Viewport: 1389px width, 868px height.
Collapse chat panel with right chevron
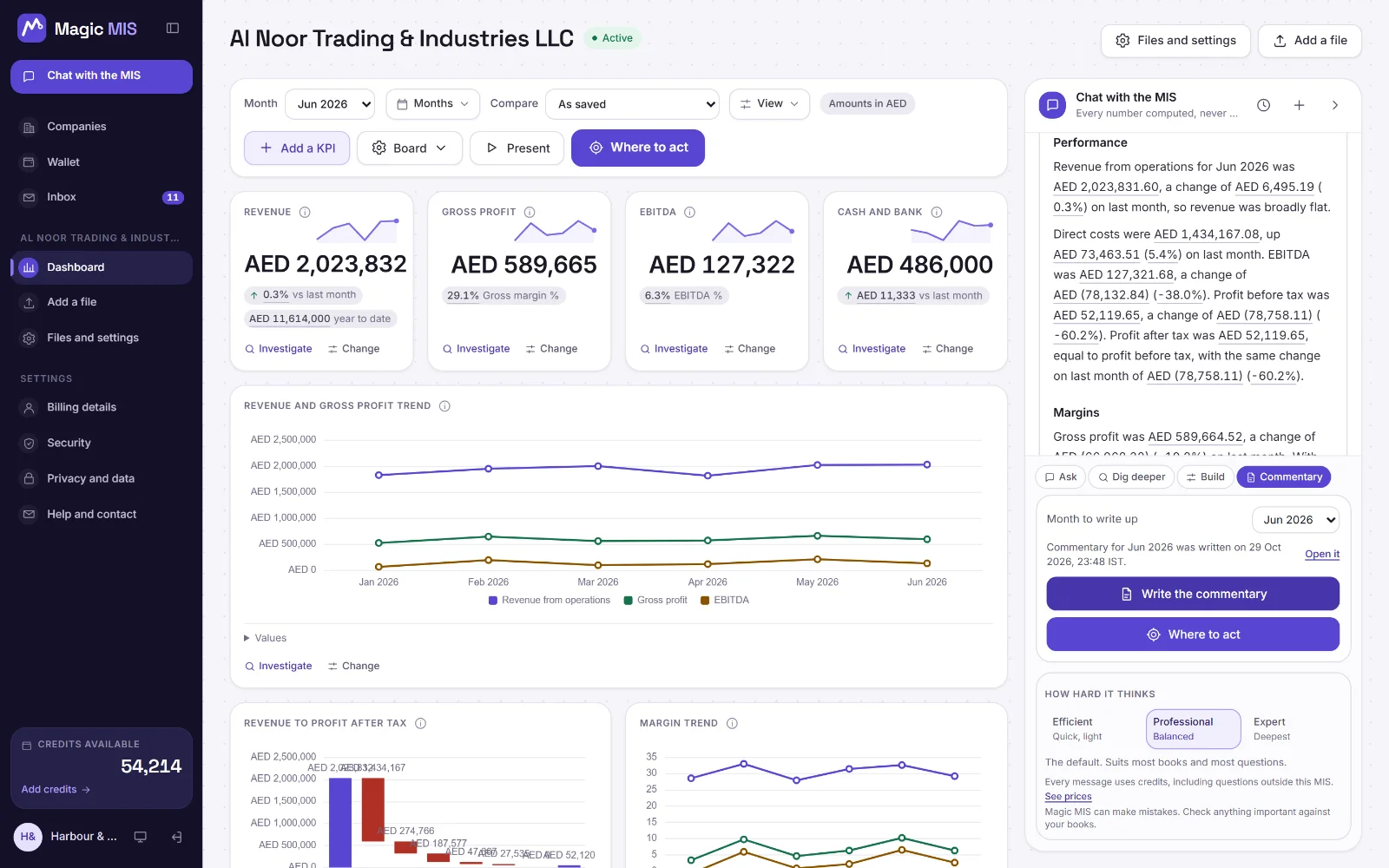(x=1335, y=105)
